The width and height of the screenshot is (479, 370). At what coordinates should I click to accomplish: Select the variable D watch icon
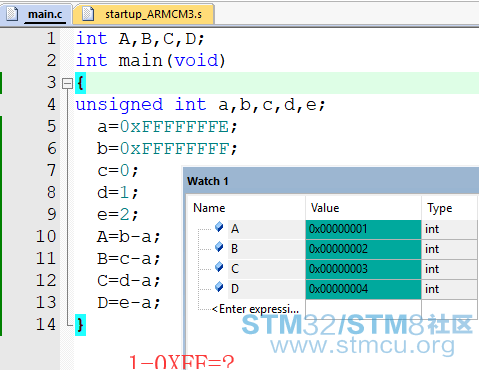point(219,287)
